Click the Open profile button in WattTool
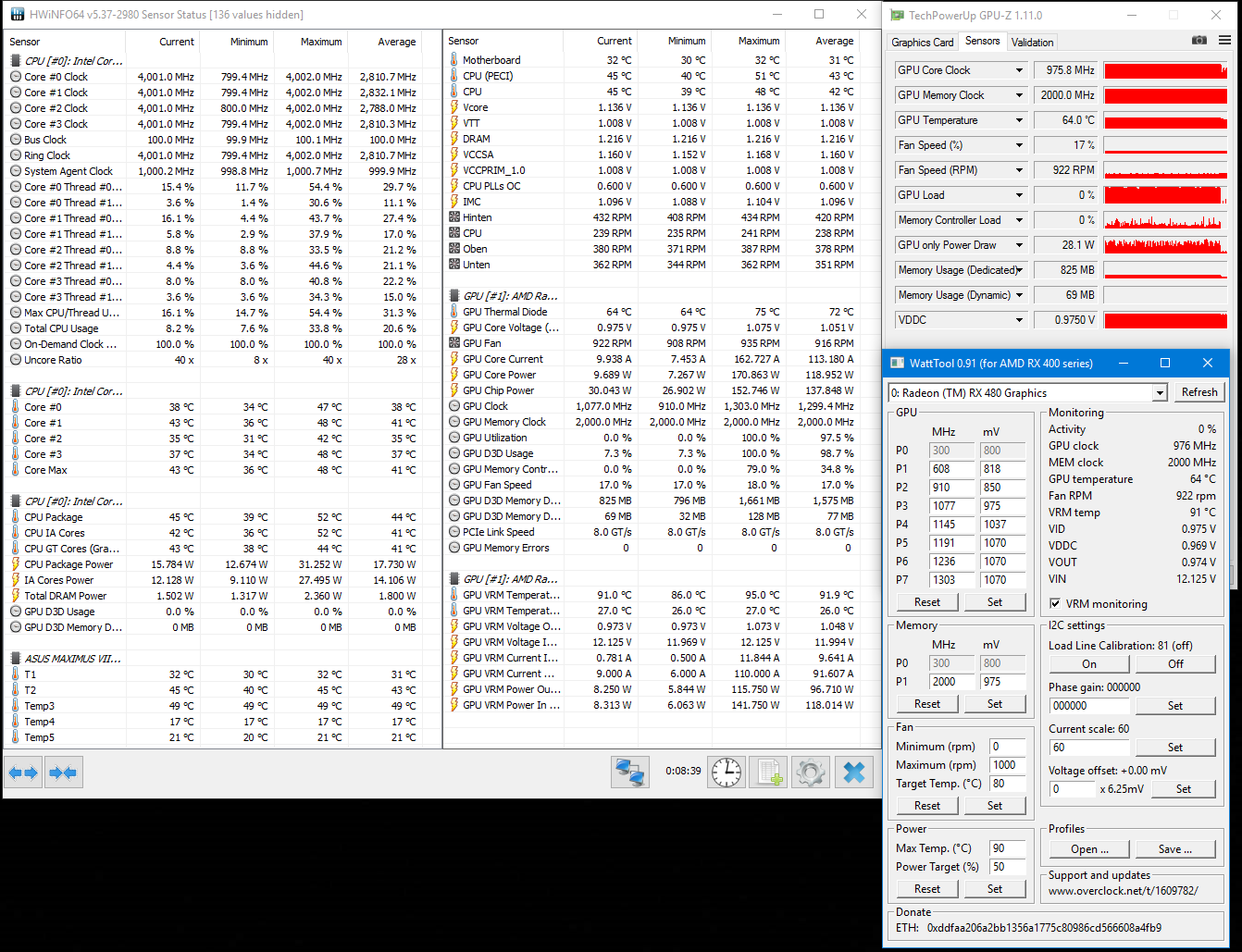 click(x=1089, y=849)
